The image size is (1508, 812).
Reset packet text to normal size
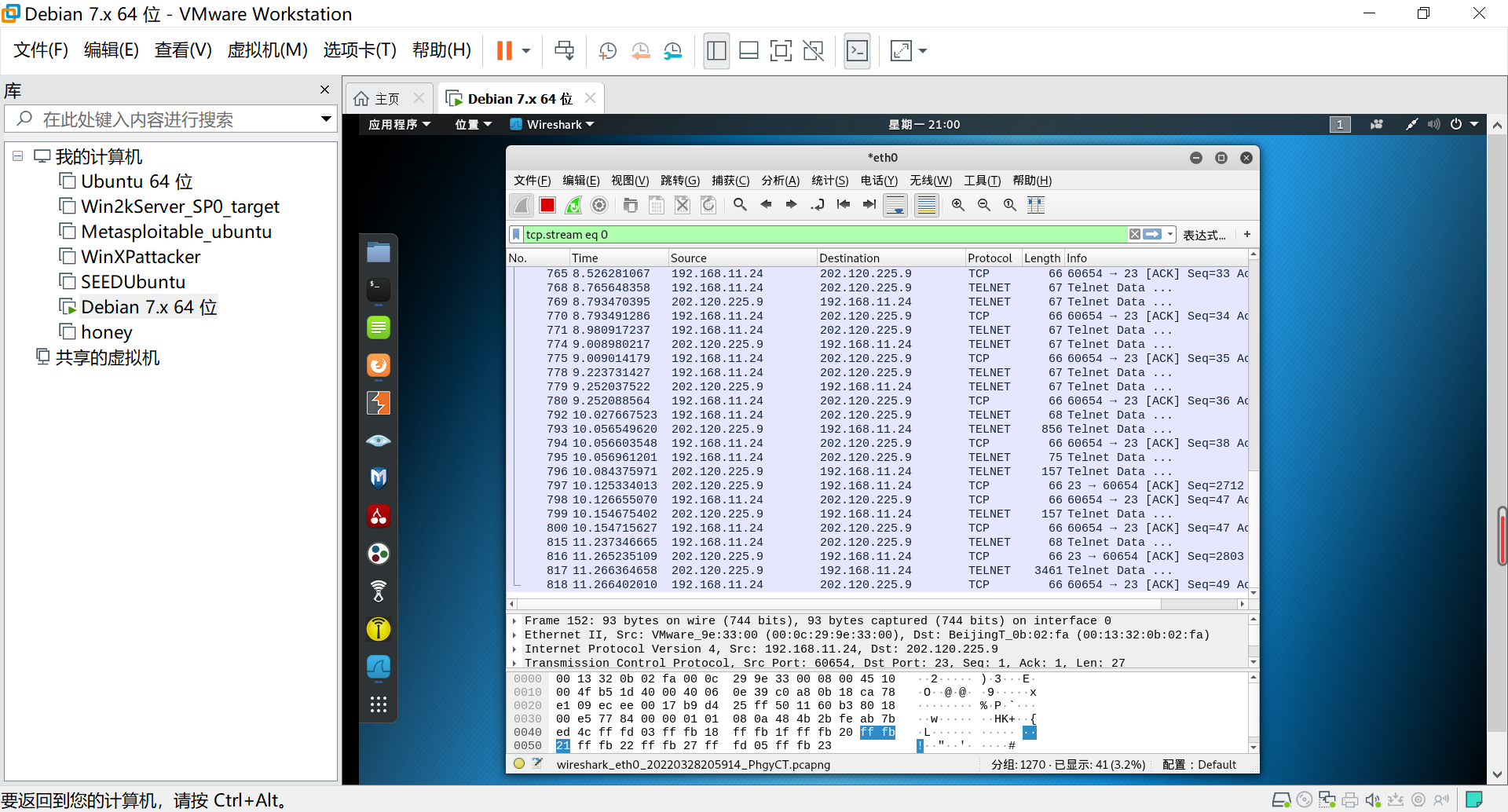coord(1010,205)
